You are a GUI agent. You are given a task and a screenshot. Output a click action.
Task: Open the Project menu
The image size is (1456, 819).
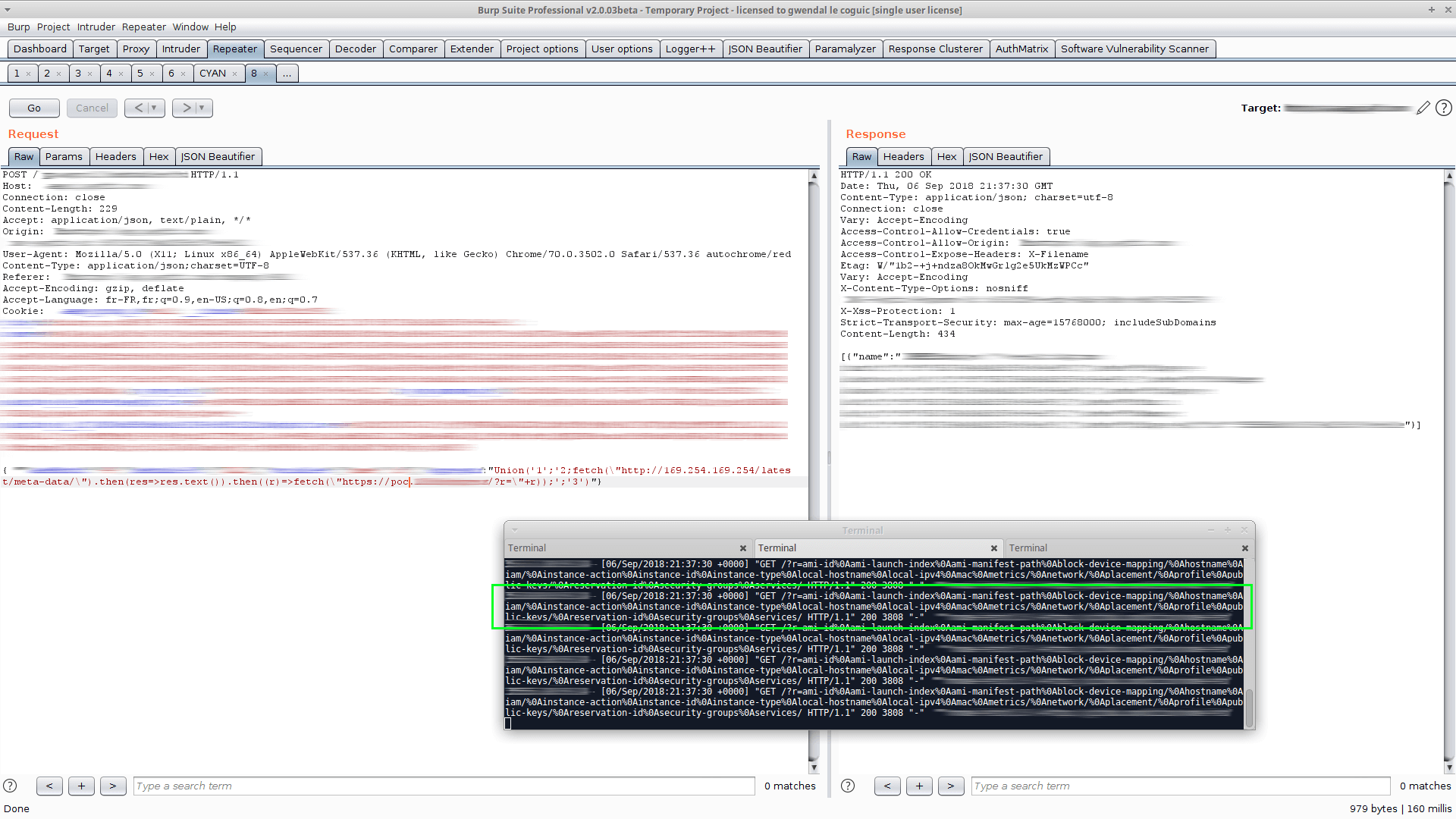[53, 27]
